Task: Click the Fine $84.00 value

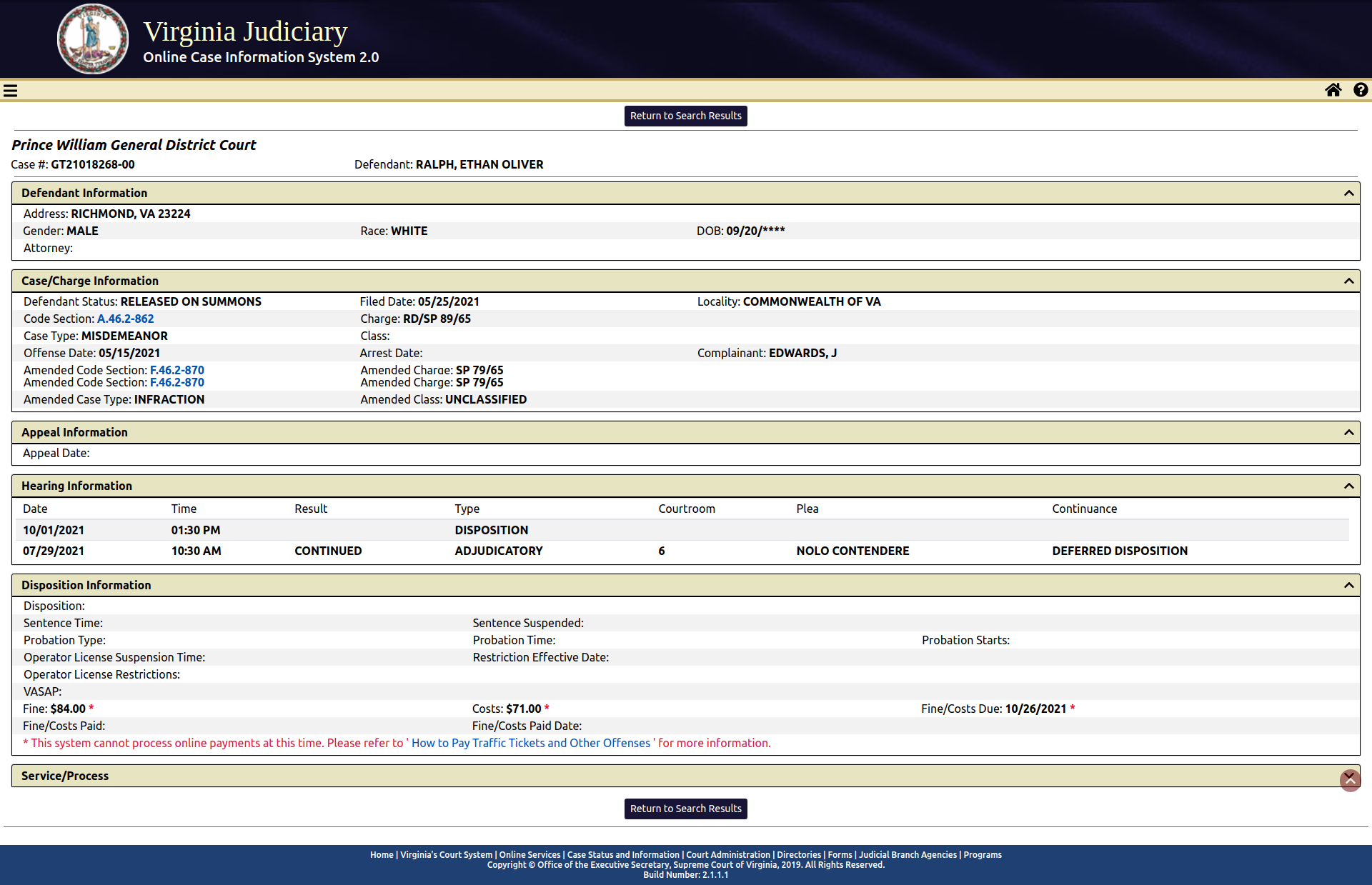Action: [68, 709]
